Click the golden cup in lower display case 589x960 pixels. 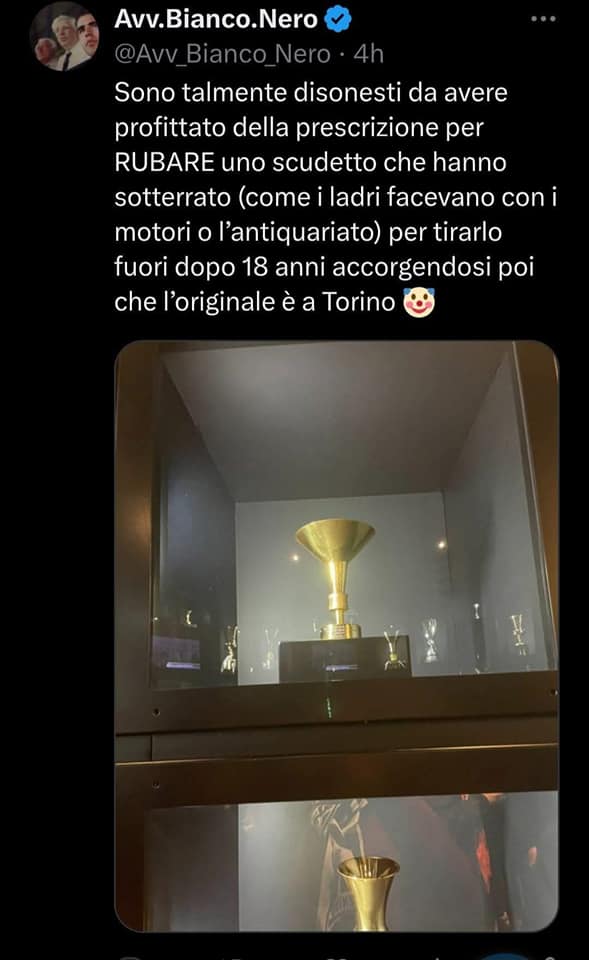(x=368, y=893)
